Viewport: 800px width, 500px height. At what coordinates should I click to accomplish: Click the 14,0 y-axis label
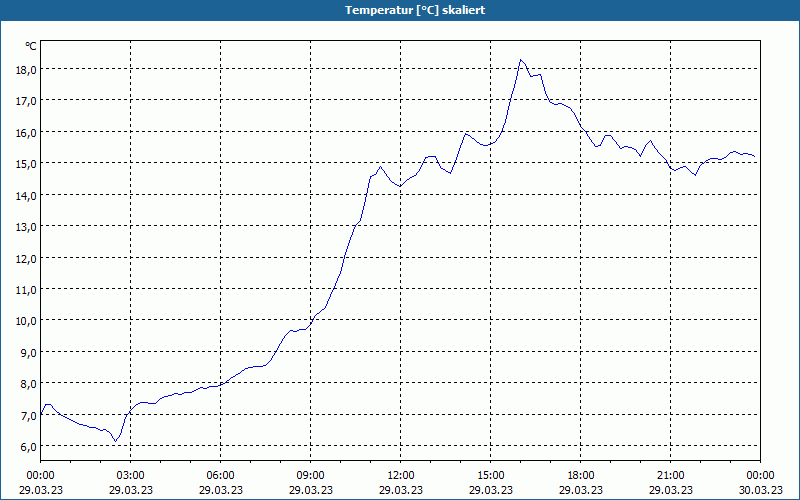coord(26,195)
